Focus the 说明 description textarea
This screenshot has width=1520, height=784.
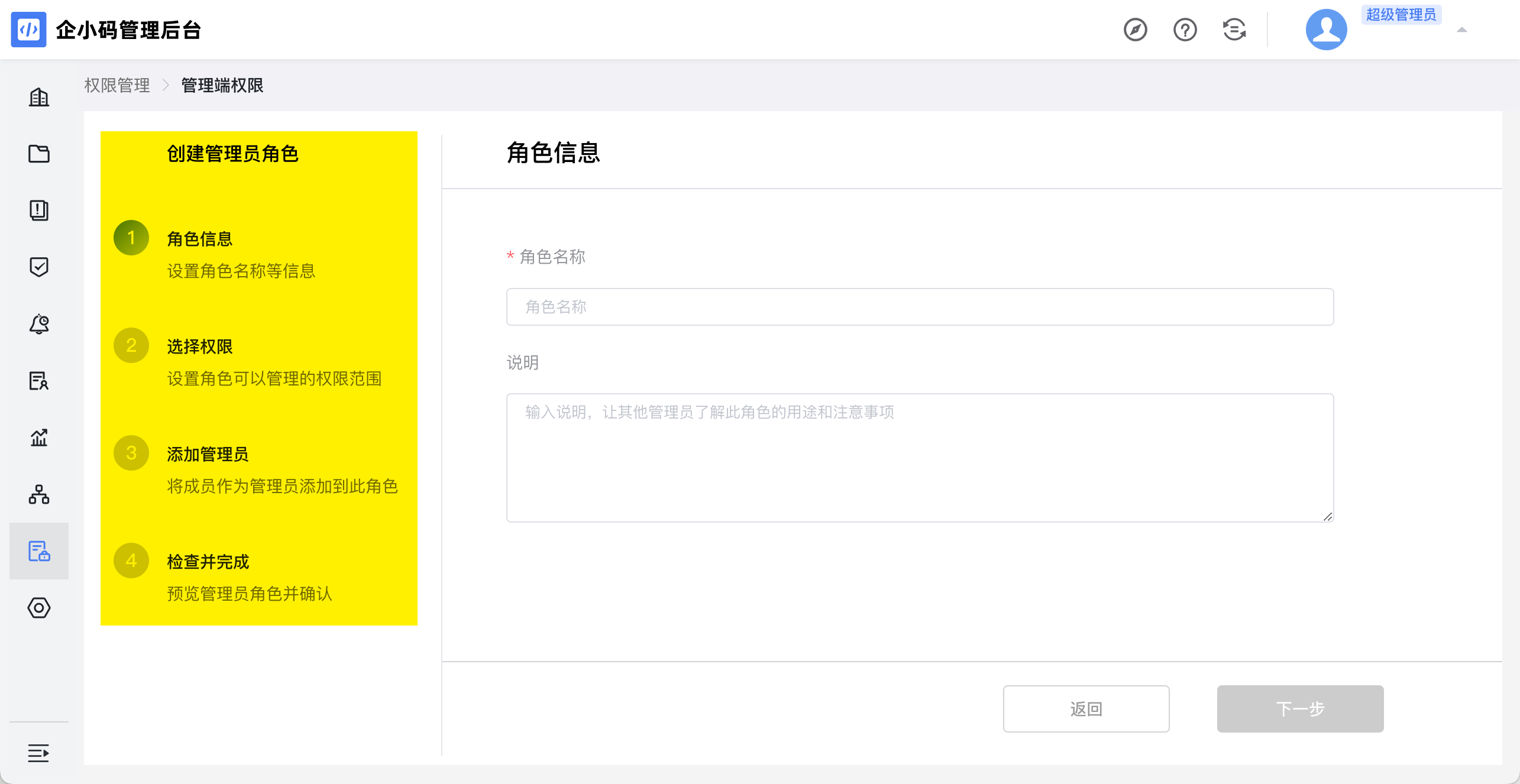[920, 458]
